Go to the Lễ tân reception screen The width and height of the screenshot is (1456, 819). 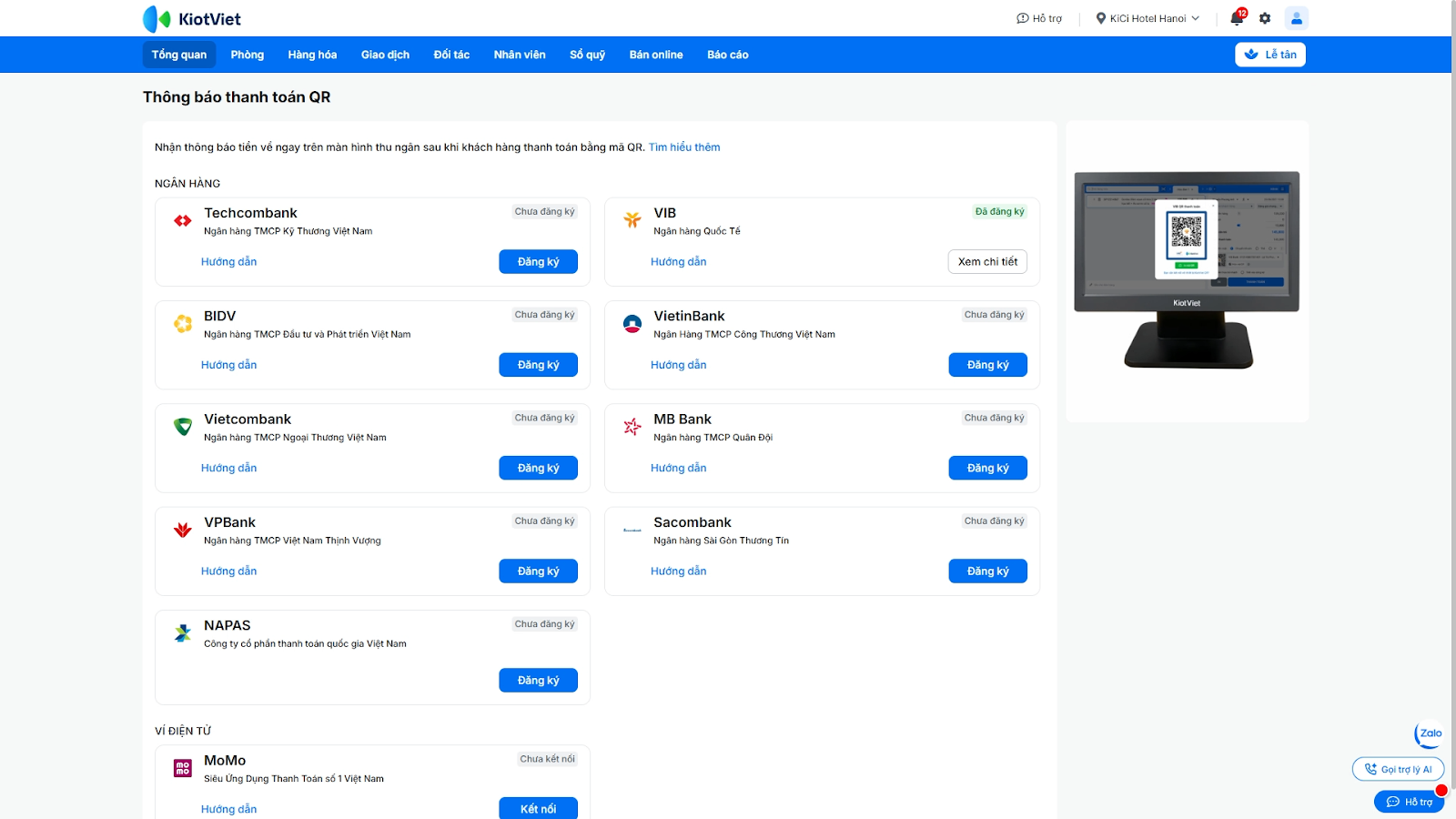(x=1270, y=55)
